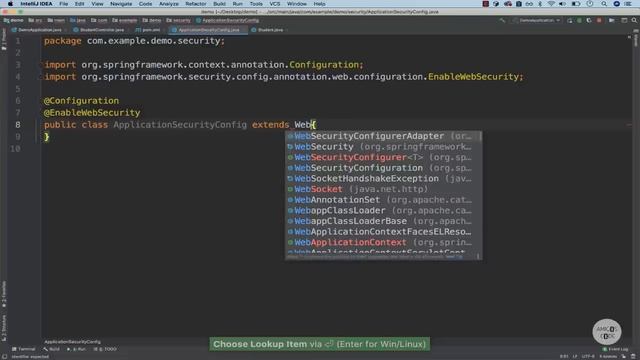Click line 8 in the gutter
This screenshot has height=360, width=640.
18,124
